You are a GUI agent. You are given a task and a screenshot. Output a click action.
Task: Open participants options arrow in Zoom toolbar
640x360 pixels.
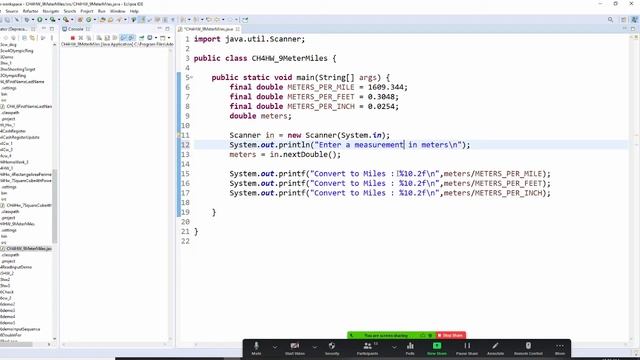(x=394, y=347)
